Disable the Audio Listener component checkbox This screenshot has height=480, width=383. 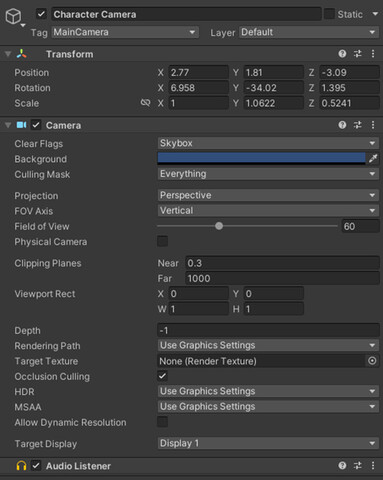click(36, 466)
